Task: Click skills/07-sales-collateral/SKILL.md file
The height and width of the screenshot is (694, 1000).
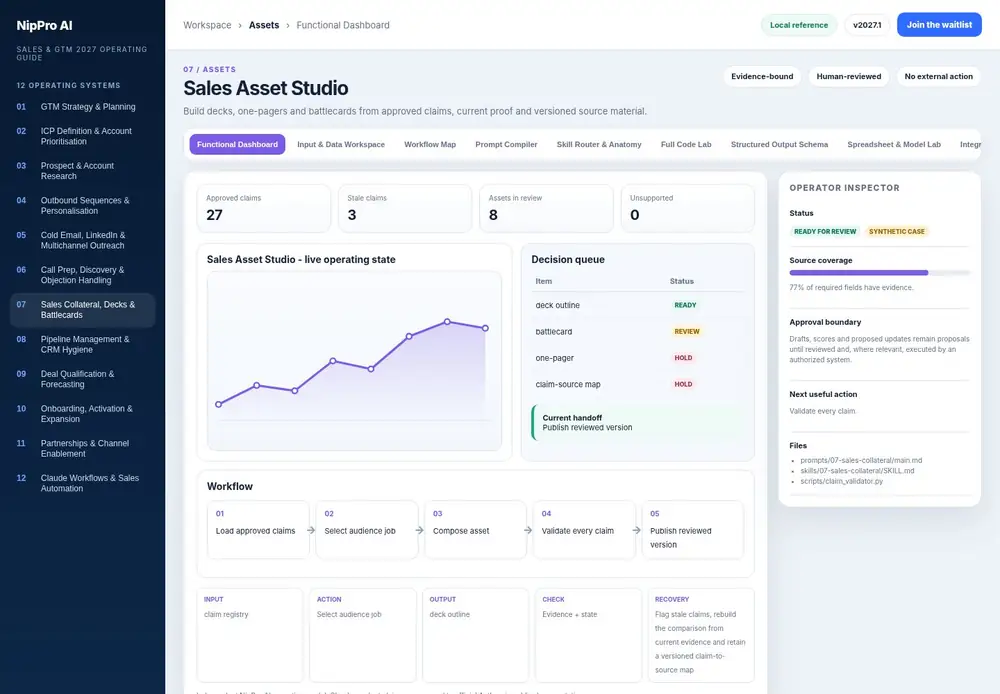Action: (x=857, y=471)
